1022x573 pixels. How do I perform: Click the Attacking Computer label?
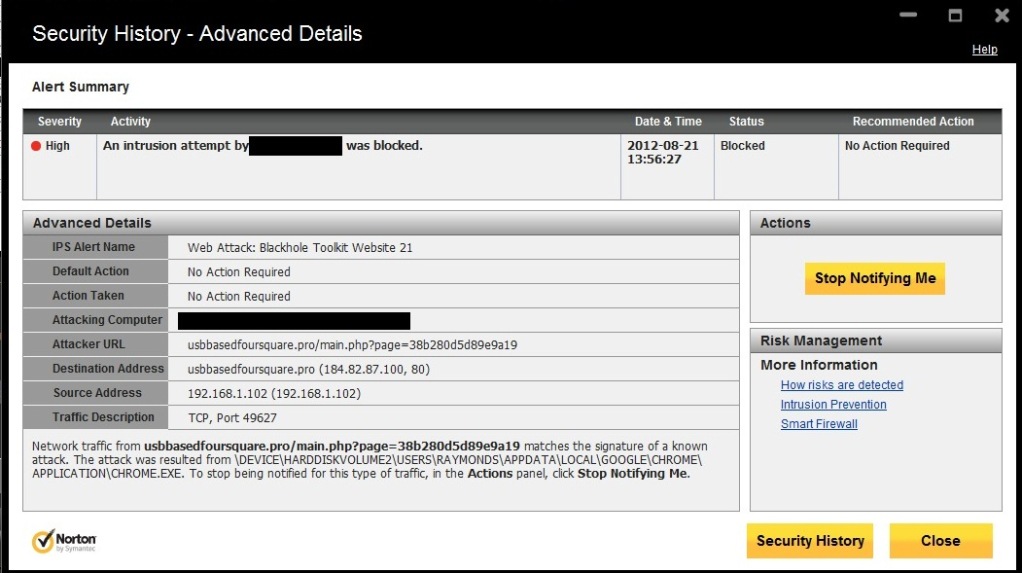point(107,320)
